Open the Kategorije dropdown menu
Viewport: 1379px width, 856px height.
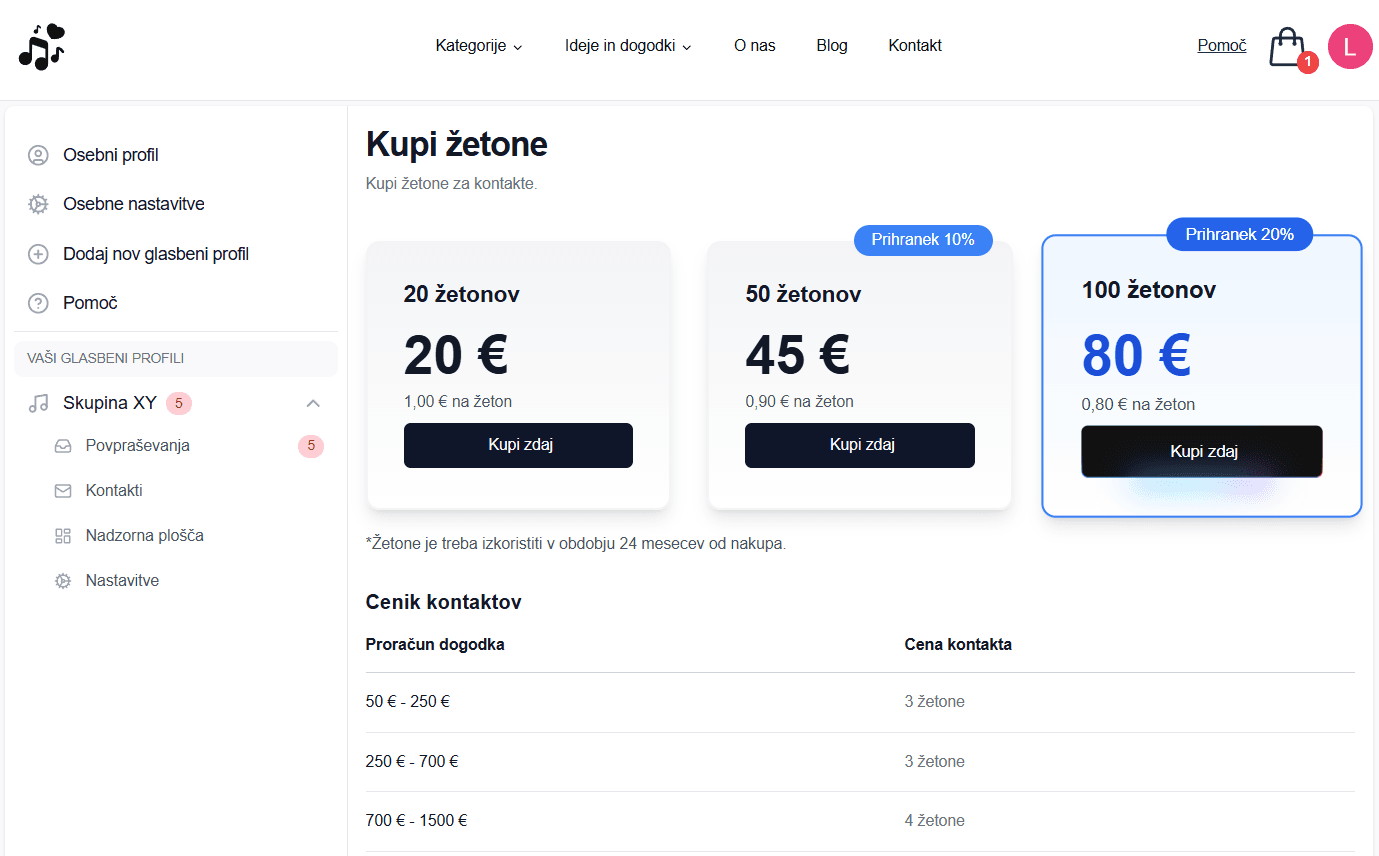(x=479, y=46)
